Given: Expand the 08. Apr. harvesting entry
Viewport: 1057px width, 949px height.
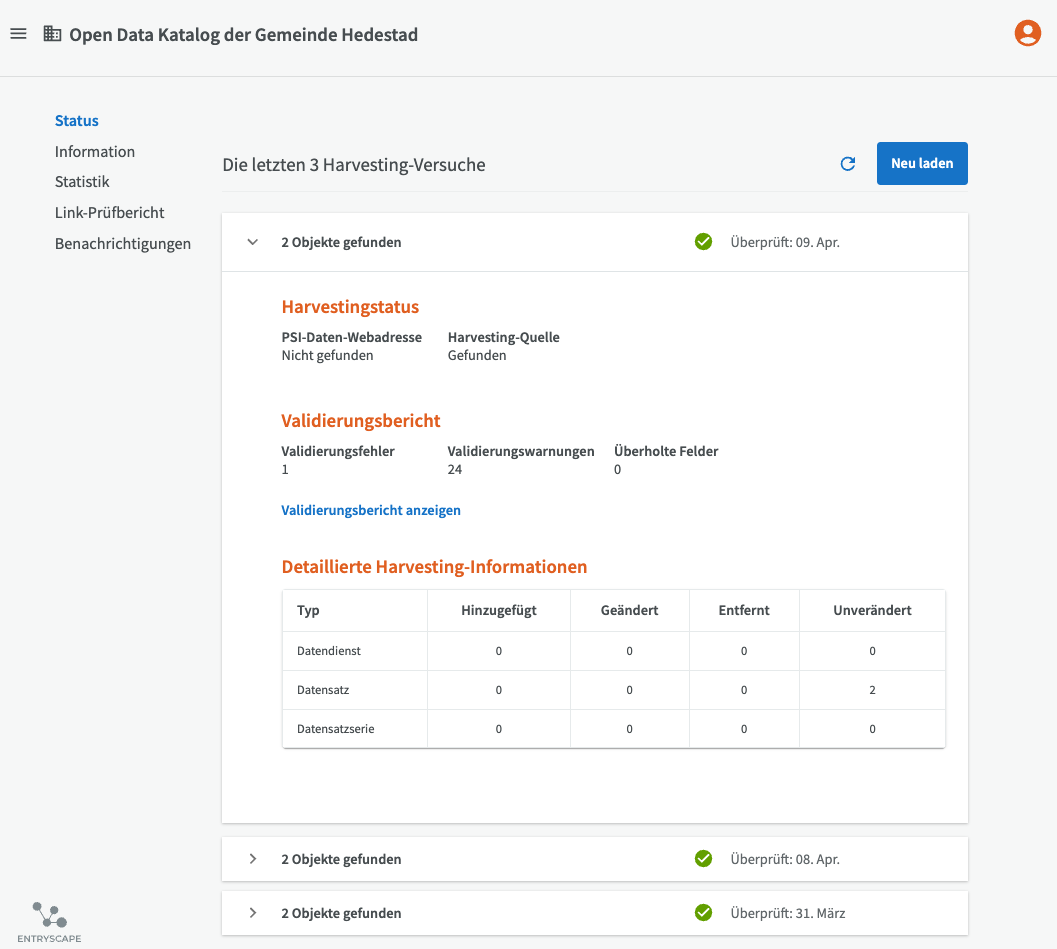Looking at the screenshot, I should (x=253, y=859).
